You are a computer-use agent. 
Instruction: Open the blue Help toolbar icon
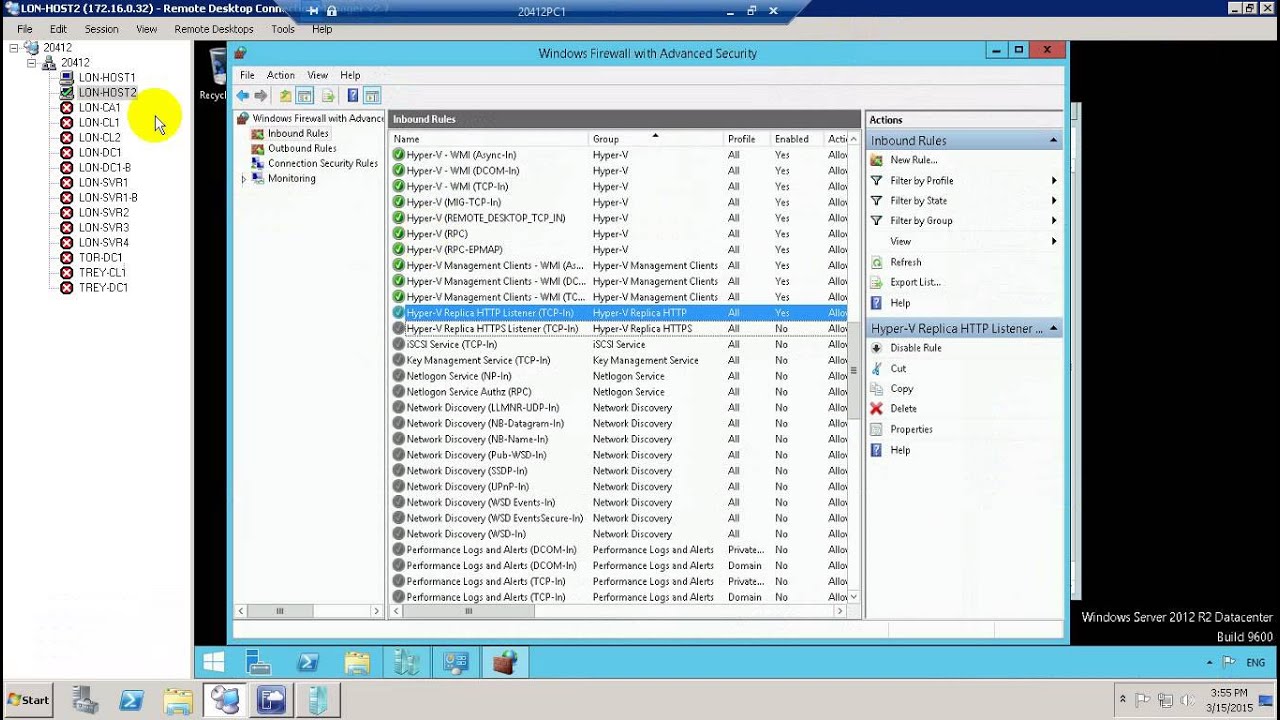tap(353, 96)
